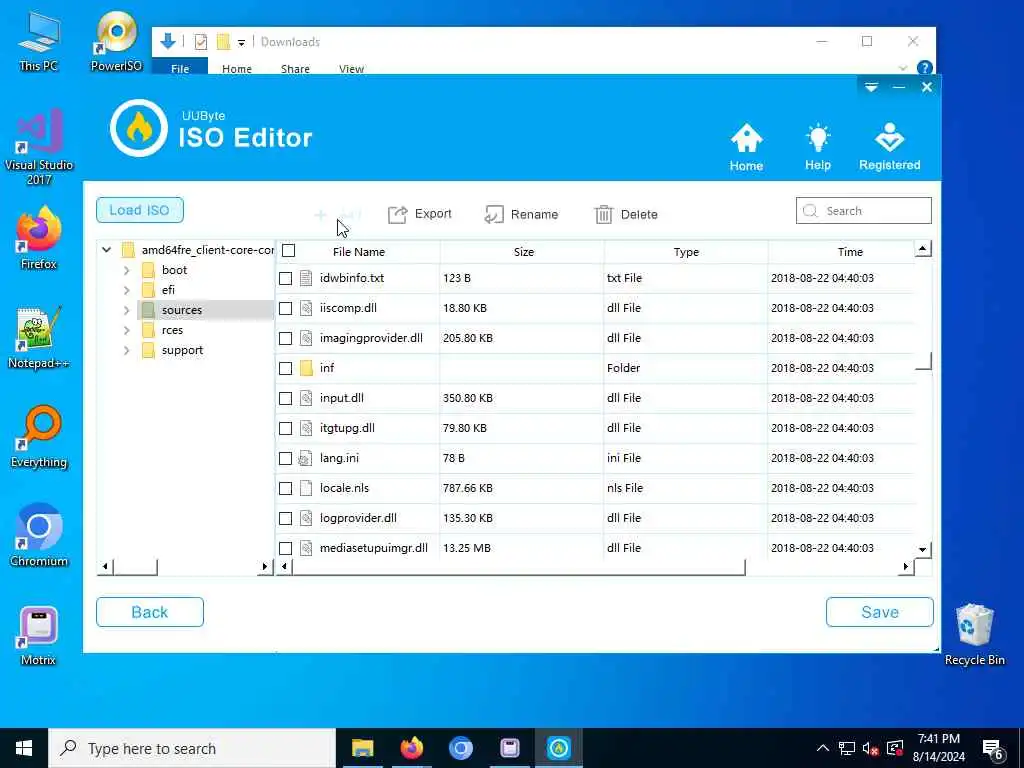
Task: Click the file Search input field
Action: (863, 211)
